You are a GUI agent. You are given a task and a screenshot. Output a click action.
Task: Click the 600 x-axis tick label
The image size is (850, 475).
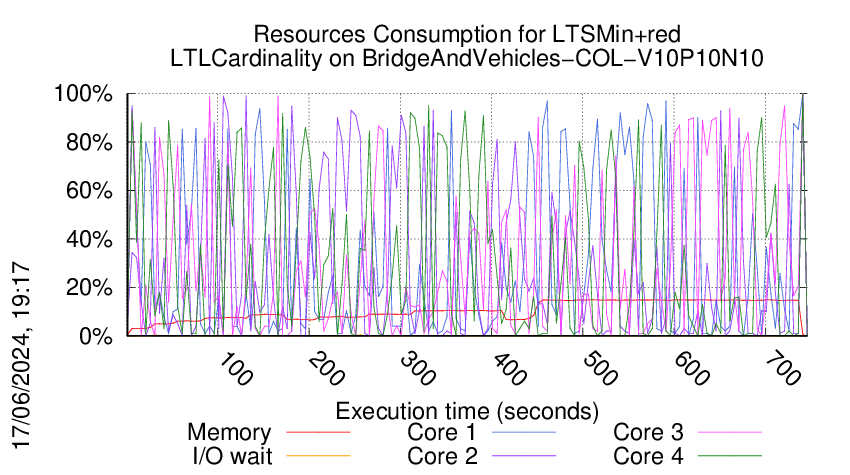point(691,370)
